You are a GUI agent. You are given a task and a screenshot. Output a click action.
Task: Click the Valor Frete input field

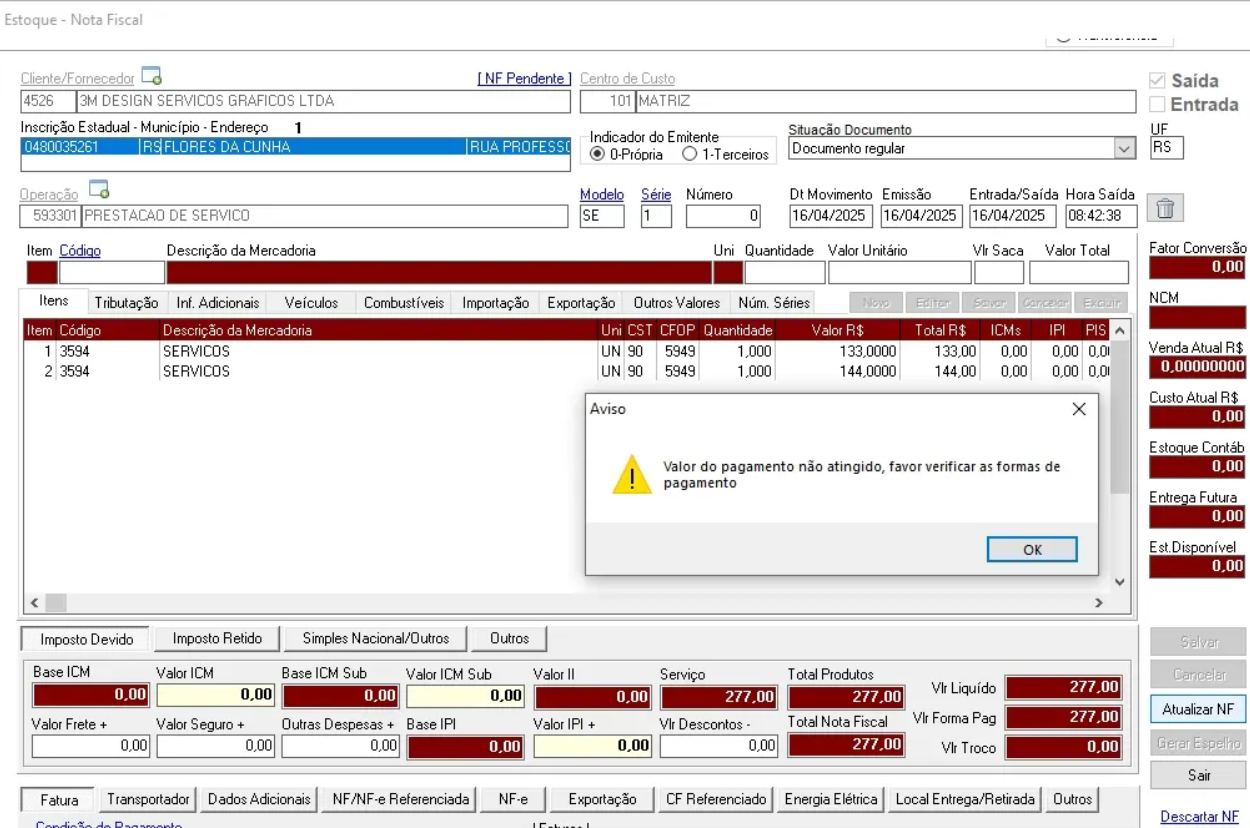(x=91, y=745)
